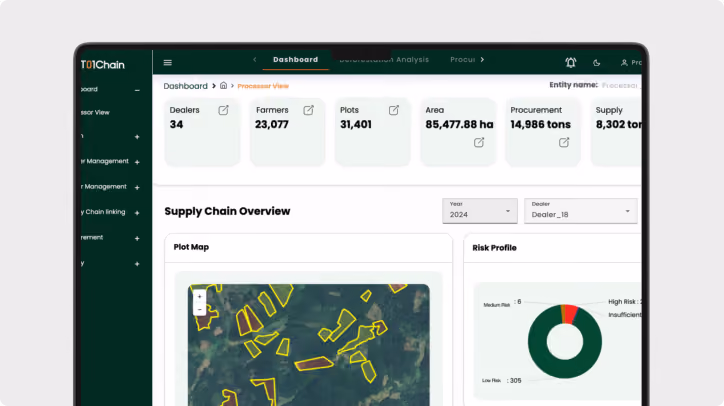Click the Area value 85,477.88 ha
The width and height of the screenshot is (724, 406).
[459, 124]
